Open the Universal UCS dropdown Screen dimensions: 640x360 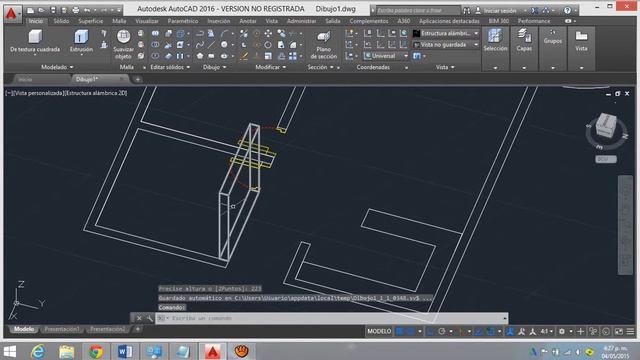click(x=386, y=56)
